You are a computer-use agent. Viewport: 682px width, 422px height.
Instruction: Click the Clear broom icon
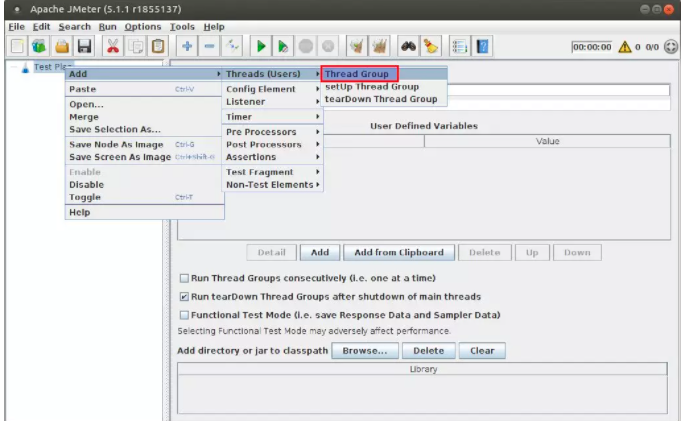[357, 46]
